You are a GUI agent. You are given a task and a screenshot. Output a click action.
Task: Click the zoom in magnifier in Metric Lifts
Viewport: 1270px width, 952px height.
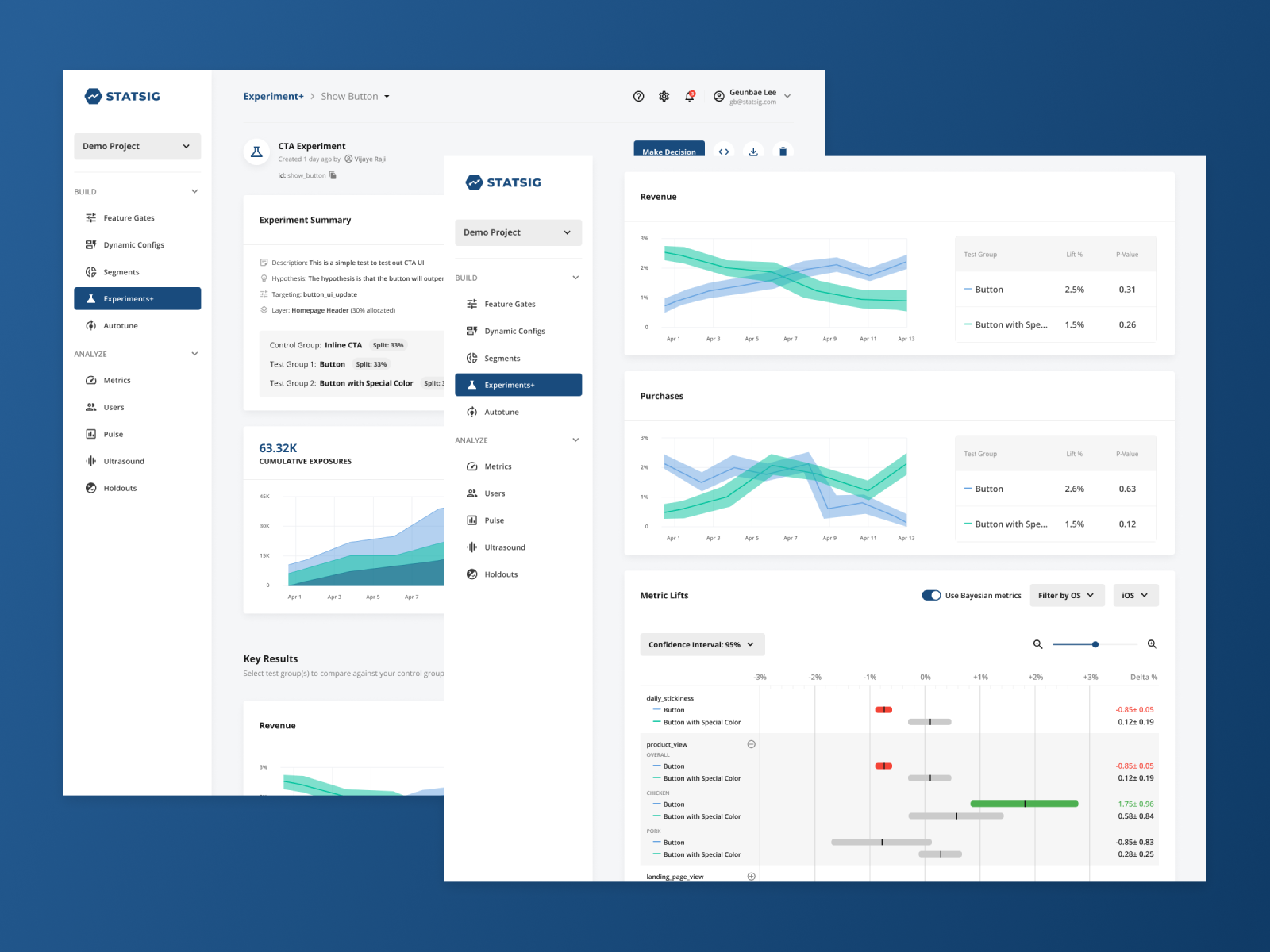[x=1152, y=644]
